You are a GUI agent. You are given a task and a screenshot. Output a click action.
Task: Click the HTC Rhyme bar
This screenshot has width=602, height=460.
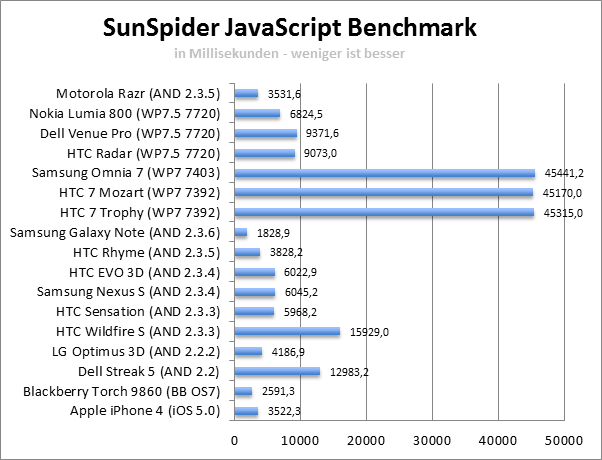coord(247,252)
